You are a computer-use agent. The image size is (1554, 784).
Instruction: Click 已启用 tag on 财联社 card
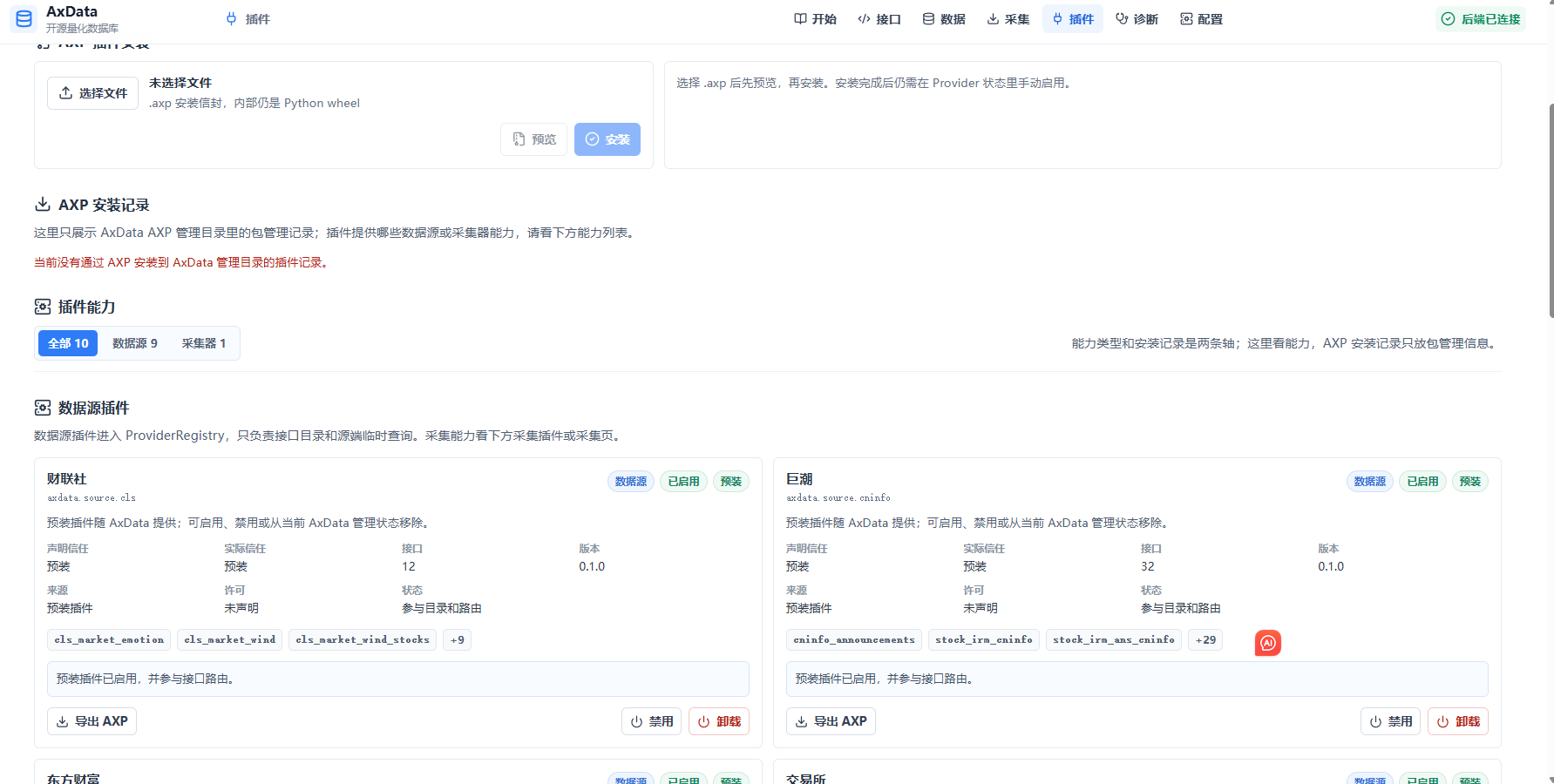pos(683,482)
